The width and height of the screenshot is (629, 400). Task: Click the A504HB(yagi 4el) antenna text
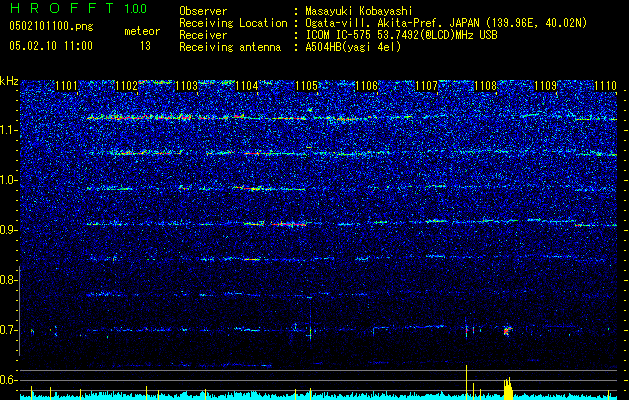[353, 47]
